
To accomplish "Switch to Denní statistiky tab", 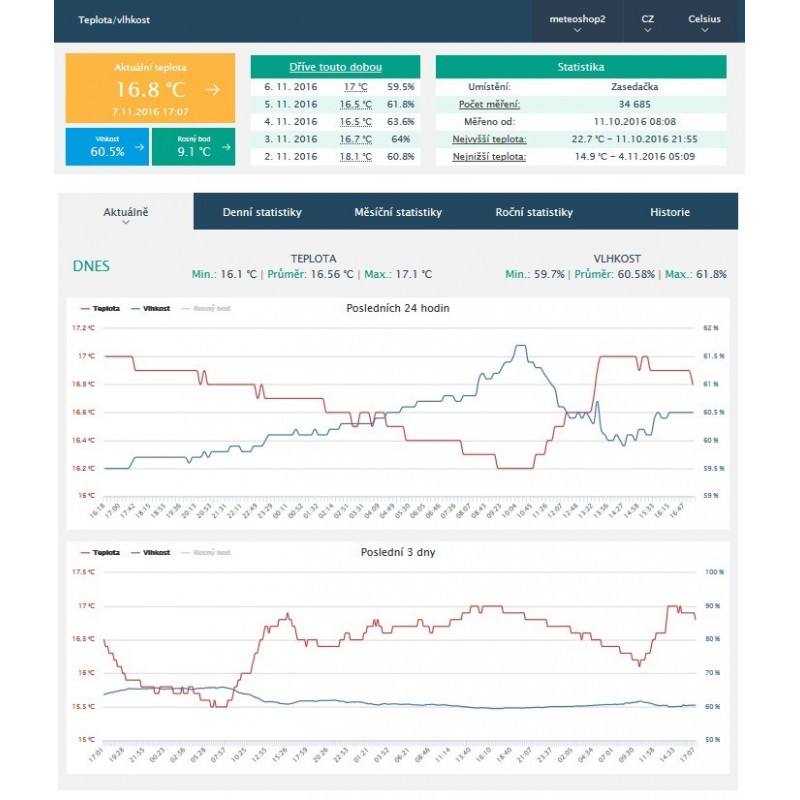I will point(261,212).
